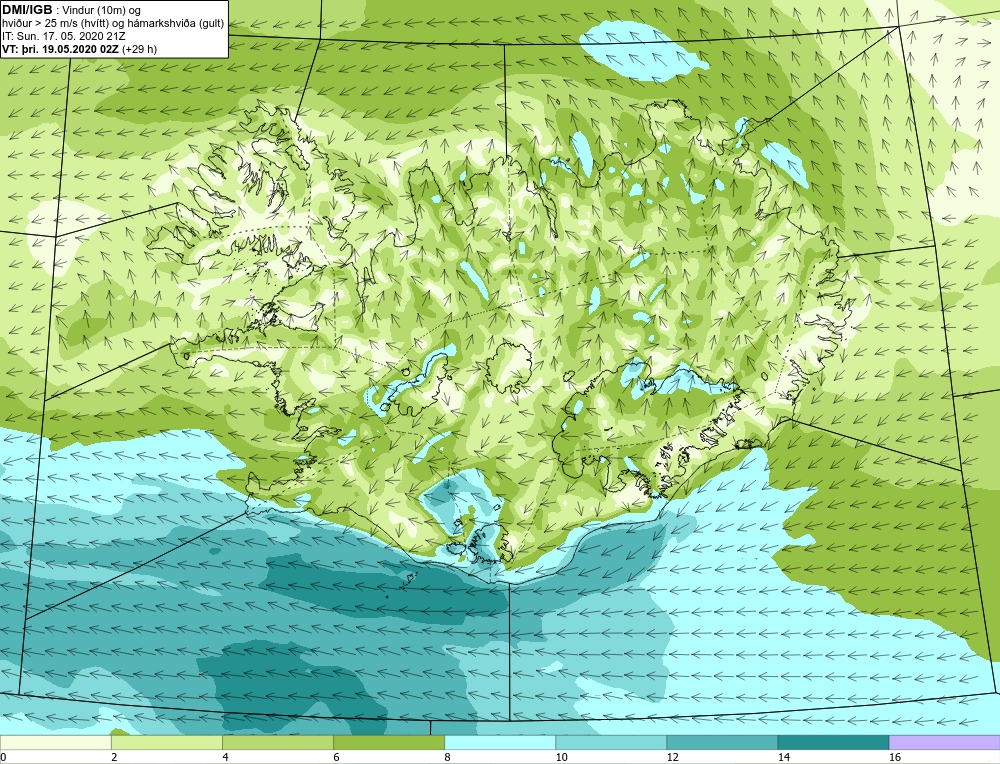Click the 'hviður > 25 m/s (hvítt)' caption line

113,24
